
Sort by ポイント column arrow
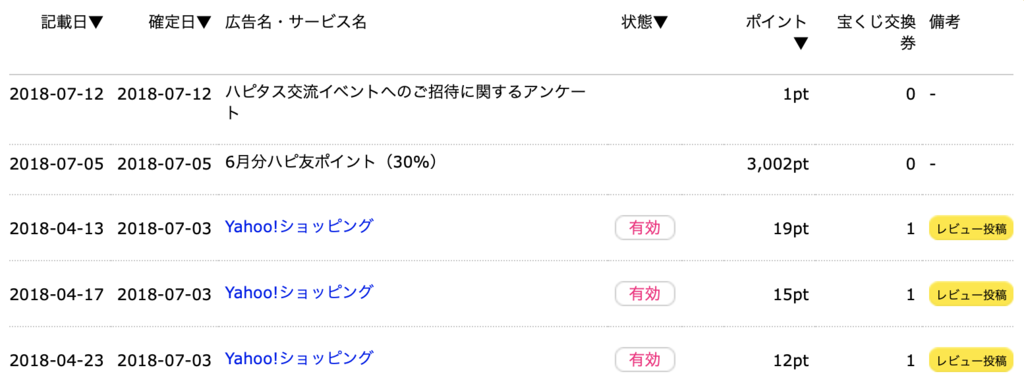point(801,44)
